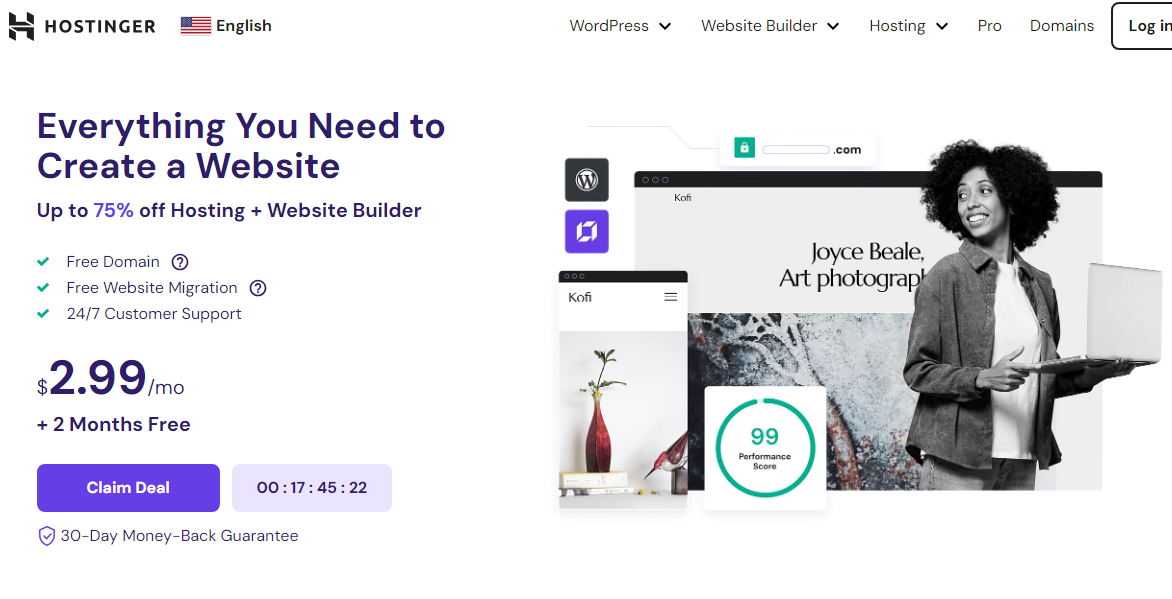Click the Hostinger logo icon
The image size is (1172, 599).
point(21,26)
